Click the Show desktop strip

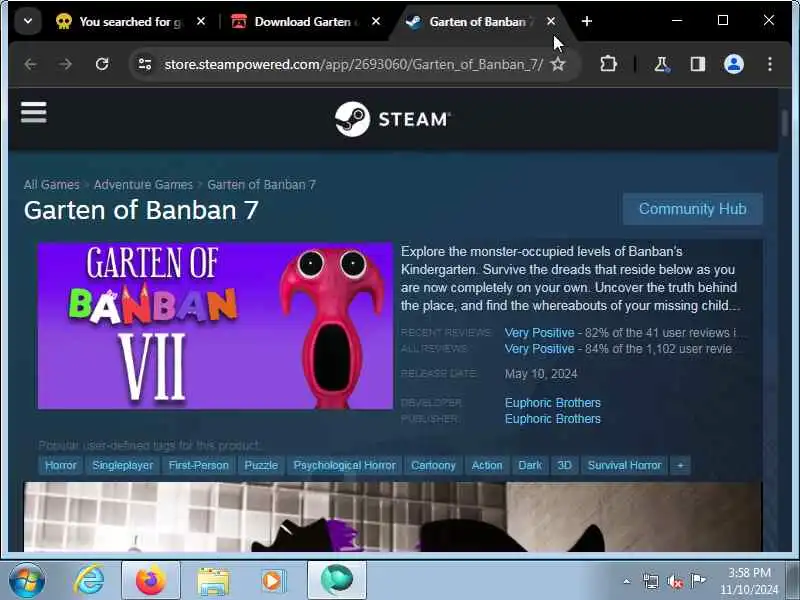(794, 581)
